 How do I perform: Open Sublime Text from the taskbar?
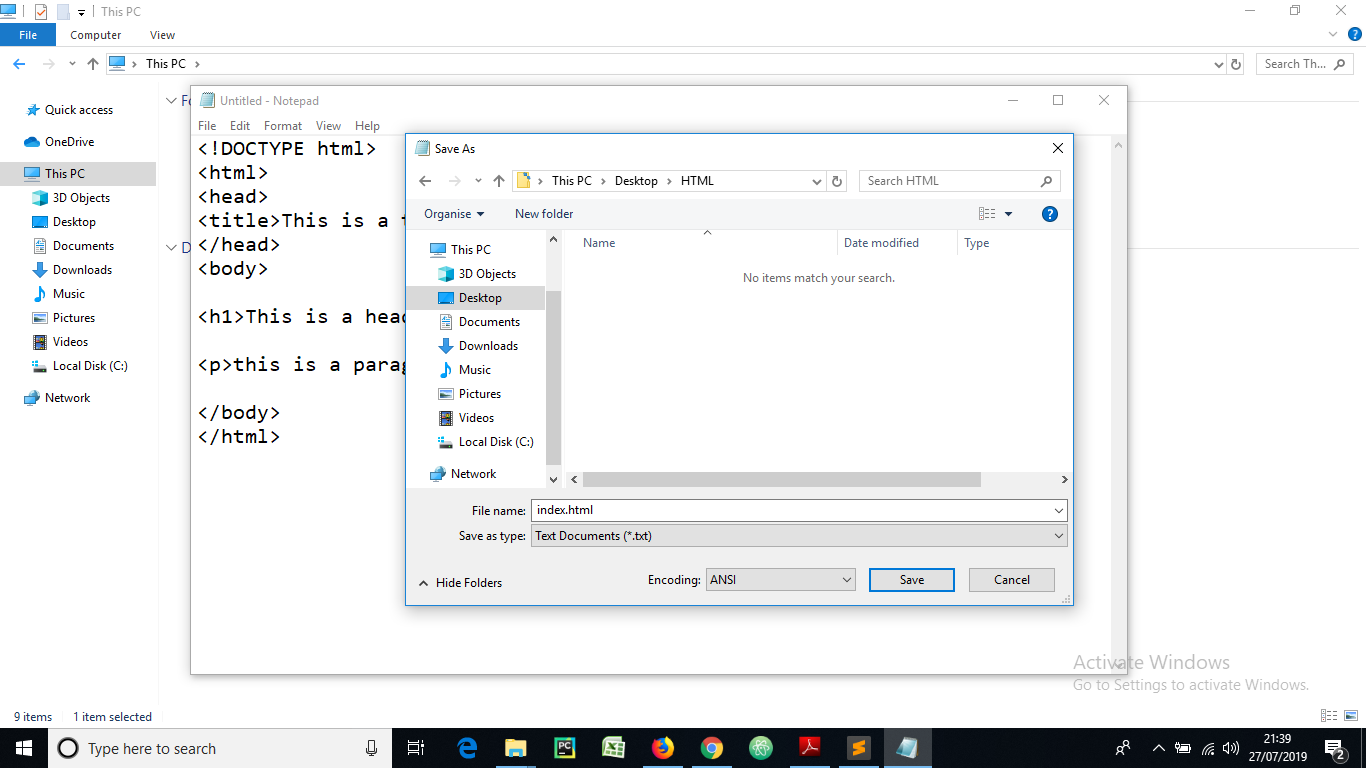tap(859, 748)
